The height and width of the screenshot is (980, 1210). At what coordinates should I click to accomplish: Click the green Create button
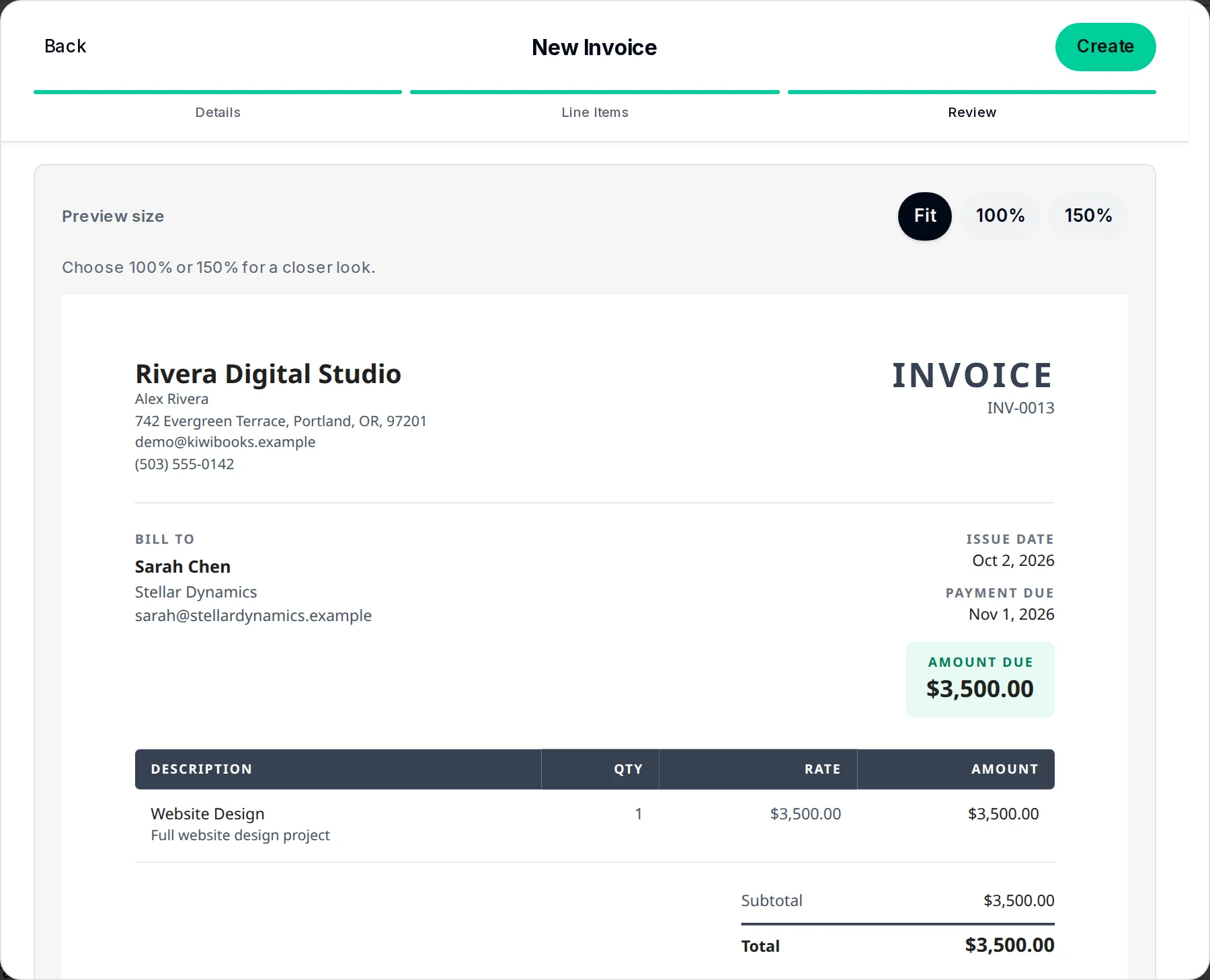coord(1105,47)
